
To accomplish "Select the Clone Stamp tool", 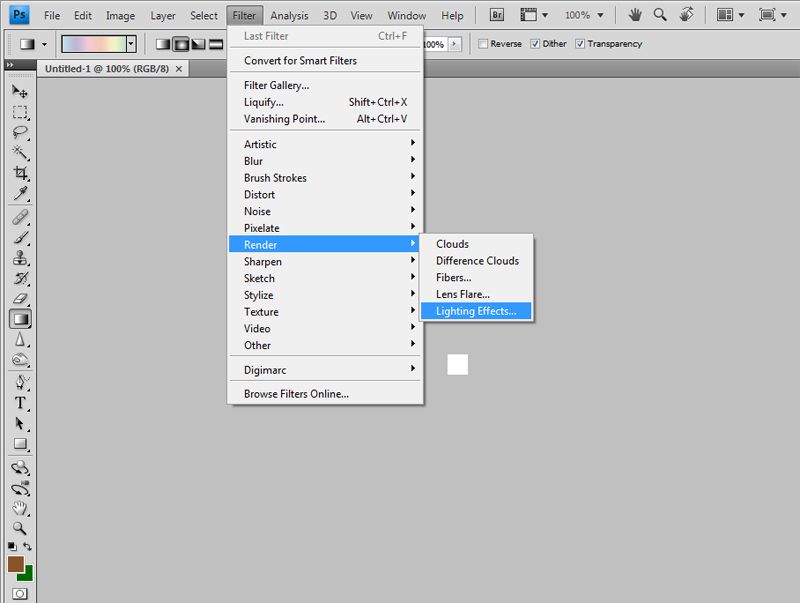I will pyautogui.click(x=20, y=258).
